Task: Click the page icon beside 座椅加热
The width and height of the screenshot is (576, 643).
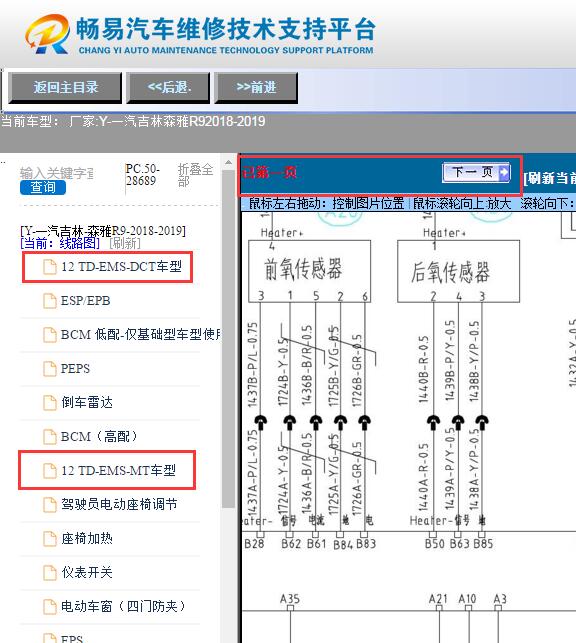Action: [x=50, y=538]
